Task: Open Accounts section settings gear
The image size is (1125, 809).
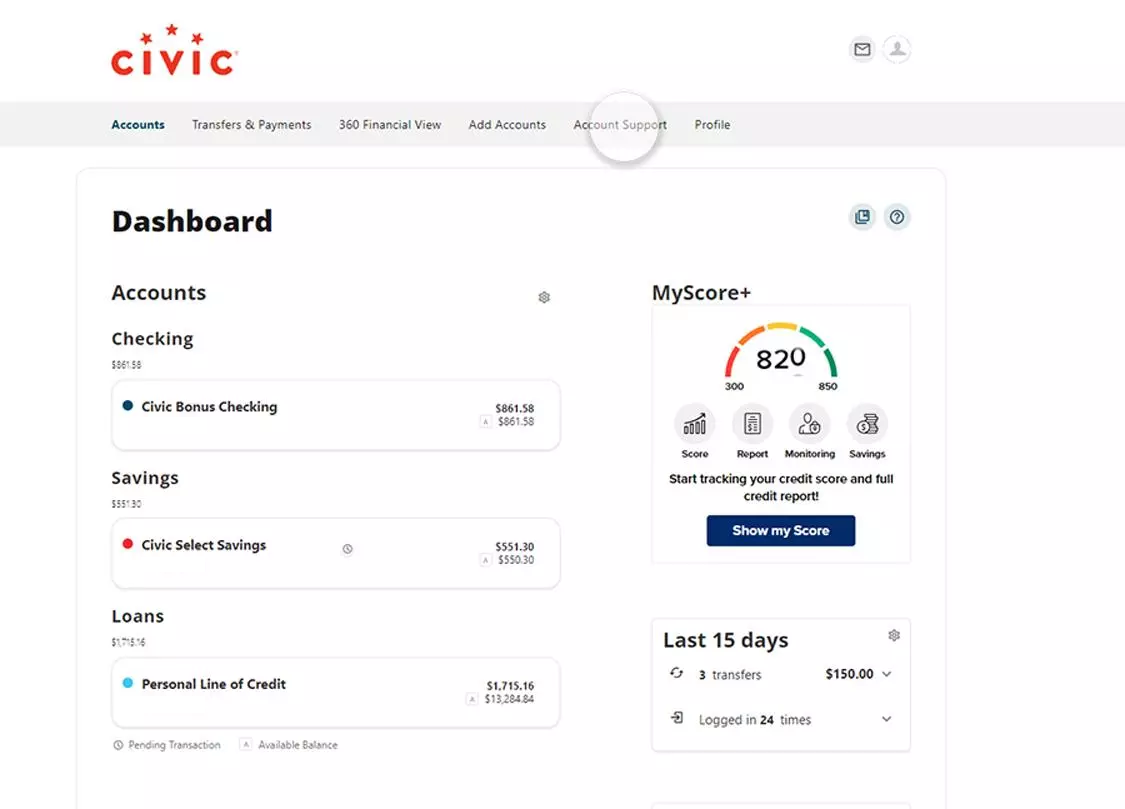Action: (544, 297)
